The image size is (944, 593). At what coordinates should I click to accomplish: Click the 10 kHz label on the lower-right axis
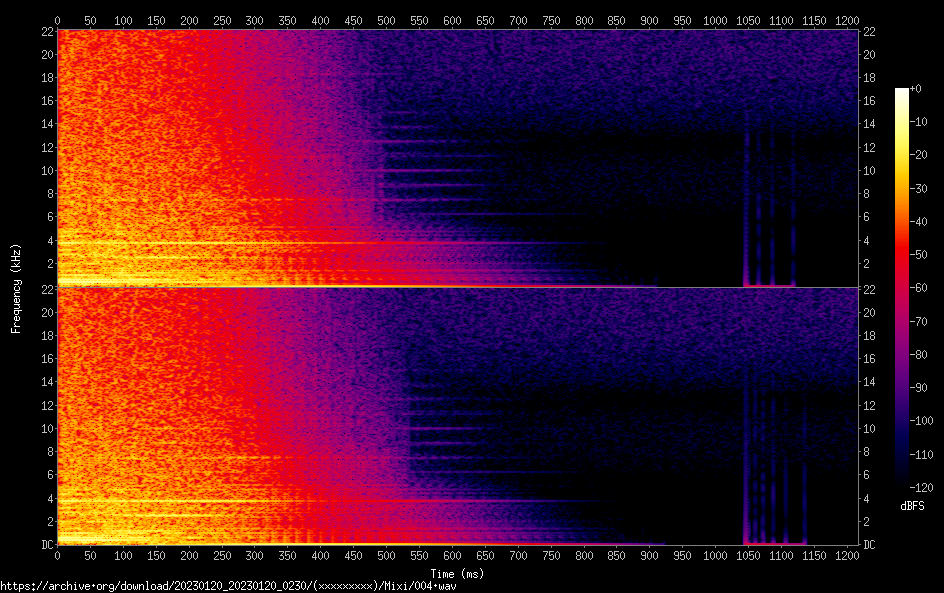[x=870, y=428]
